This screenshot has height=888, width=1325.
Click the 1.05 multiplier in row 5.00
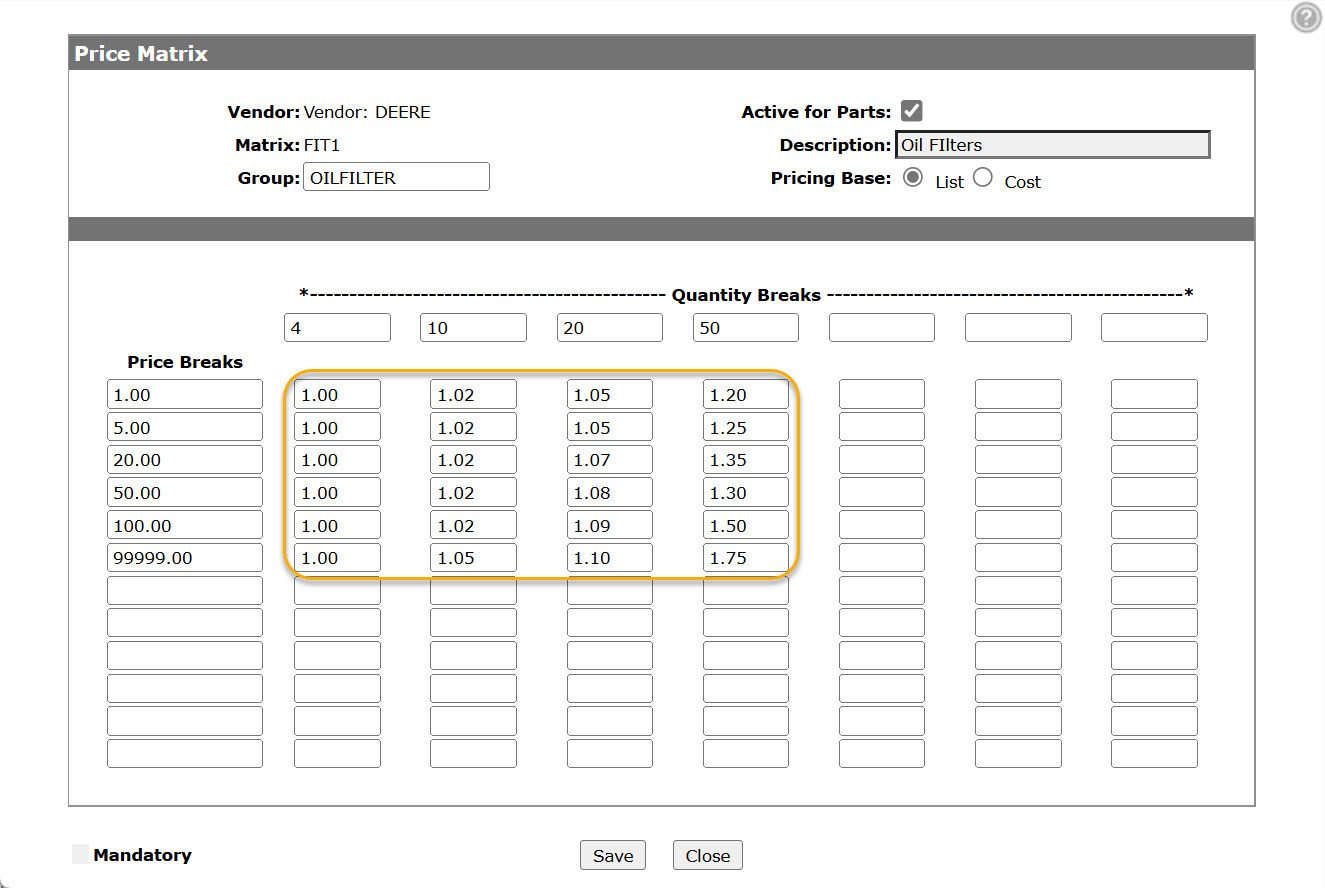[610, 427]
